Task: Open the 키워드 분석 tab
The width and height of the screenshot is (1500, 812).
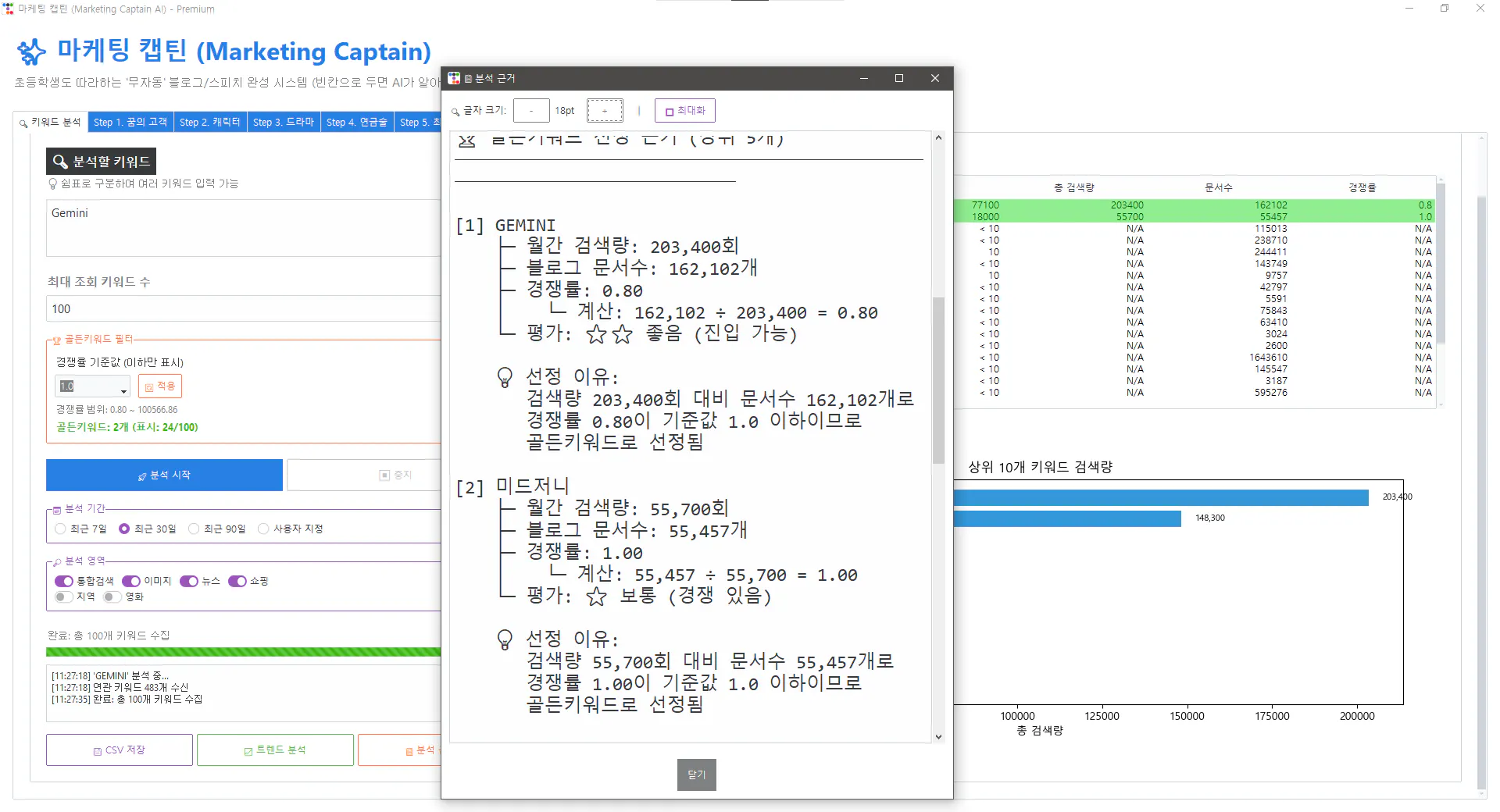Action: [x=51, y=123]
